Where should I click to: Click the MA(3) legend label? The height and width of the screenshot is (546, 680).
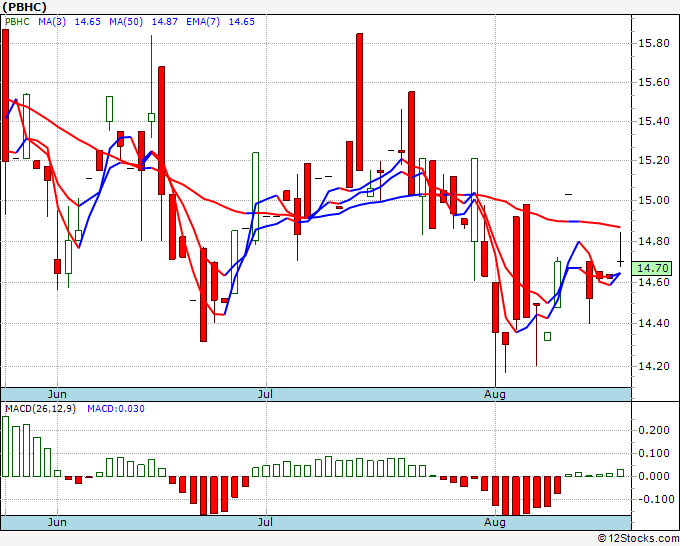52,22
